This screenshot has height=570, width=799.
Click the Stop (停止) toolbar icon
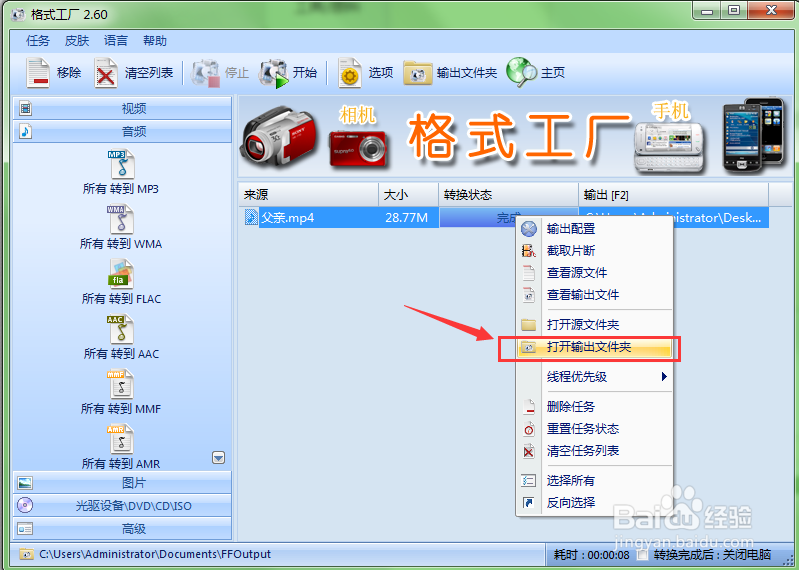tap(205, 73)
